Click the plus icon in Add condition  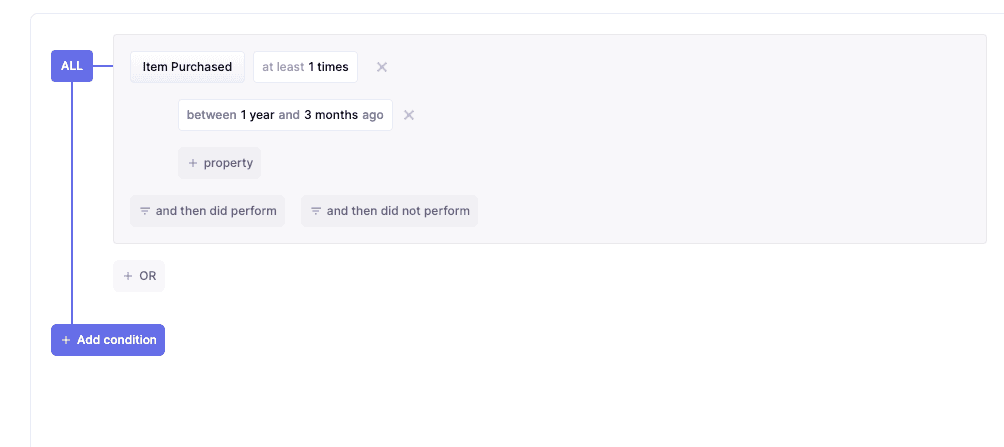pyautogui.click(x=66, y=340)
